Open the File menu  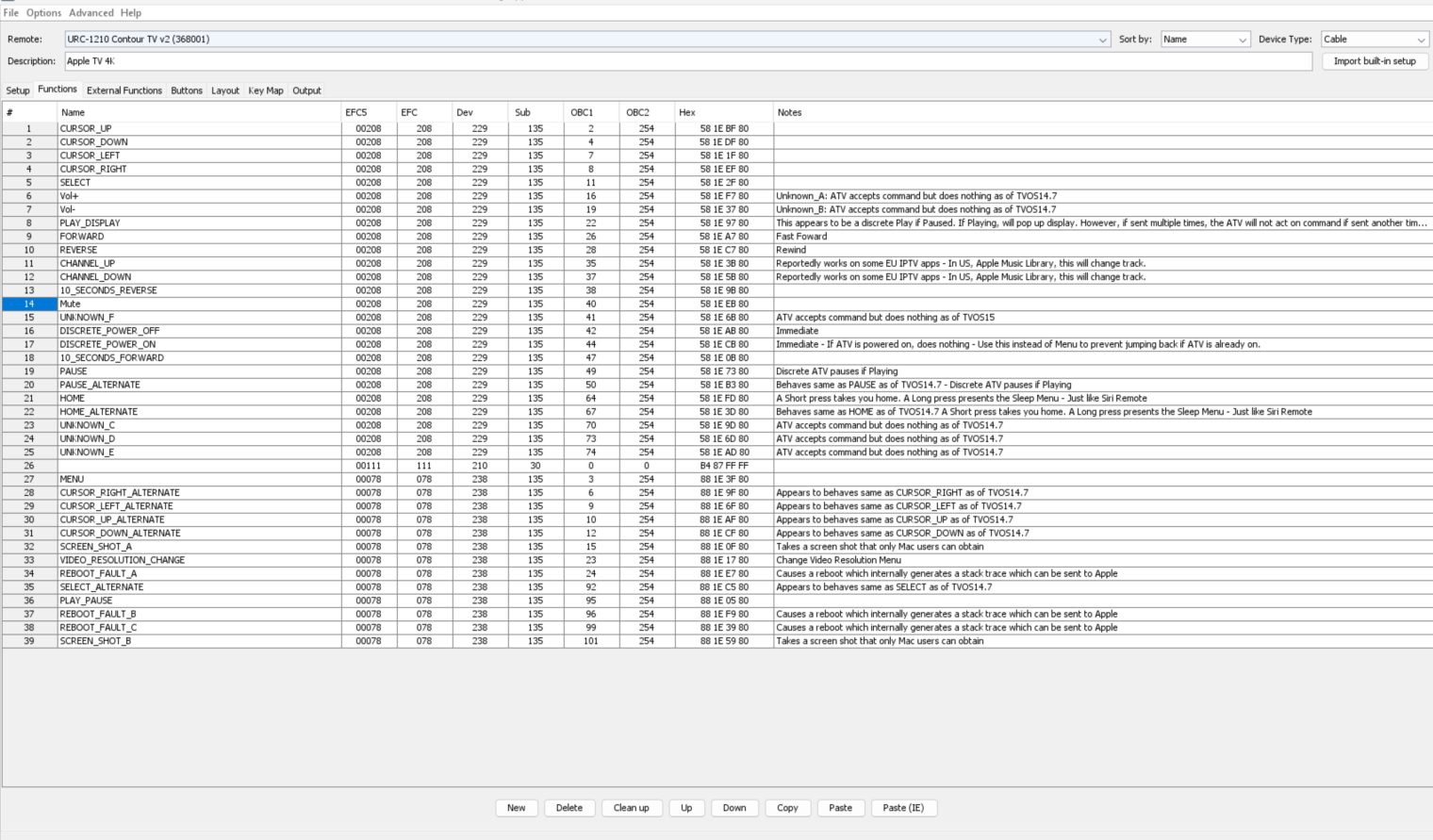(x=11, y=12)
